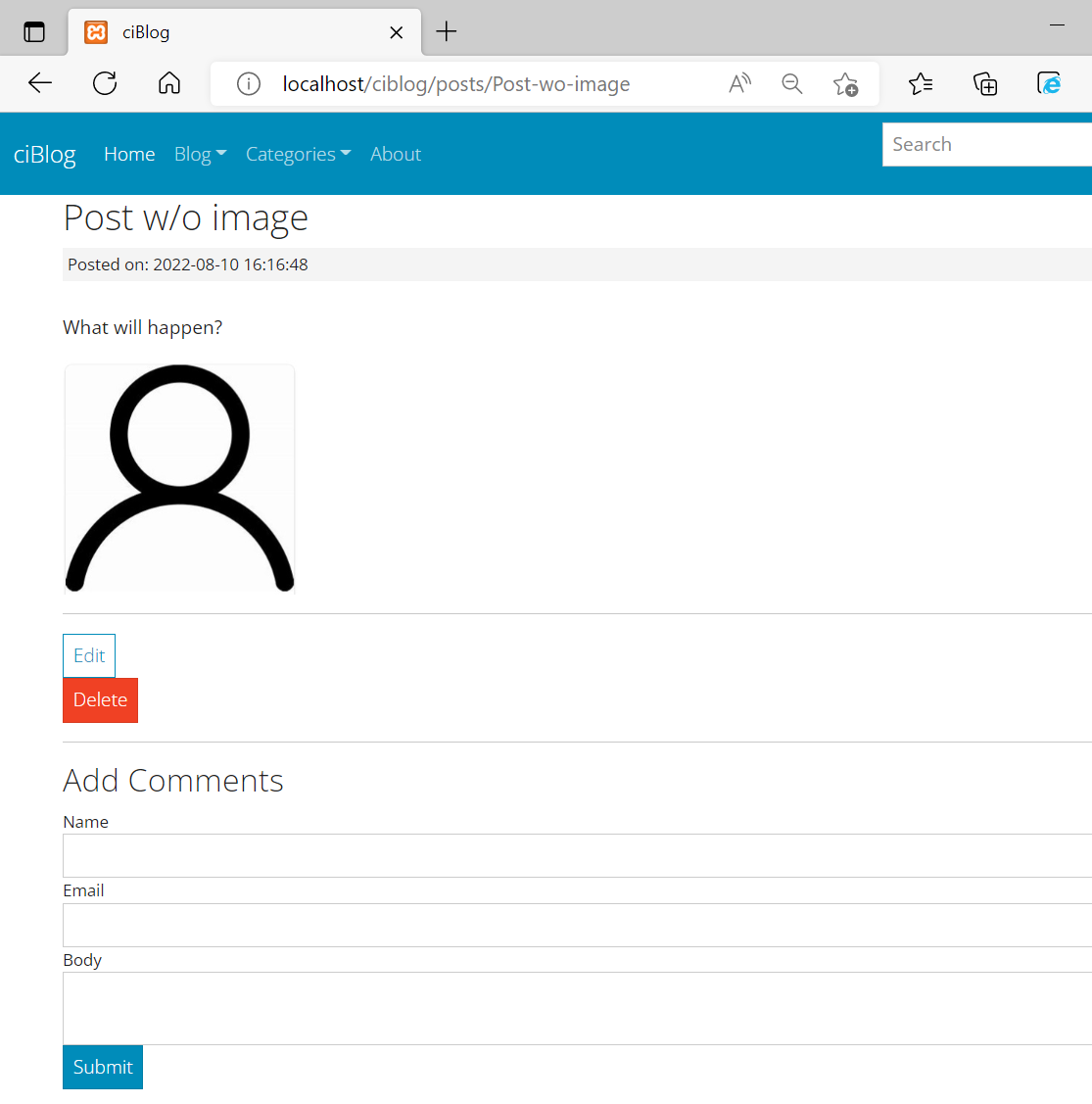Click the user avatar post image
Image resolution: width=1092 pixels, height=1104 pixels.
[179, 479]
